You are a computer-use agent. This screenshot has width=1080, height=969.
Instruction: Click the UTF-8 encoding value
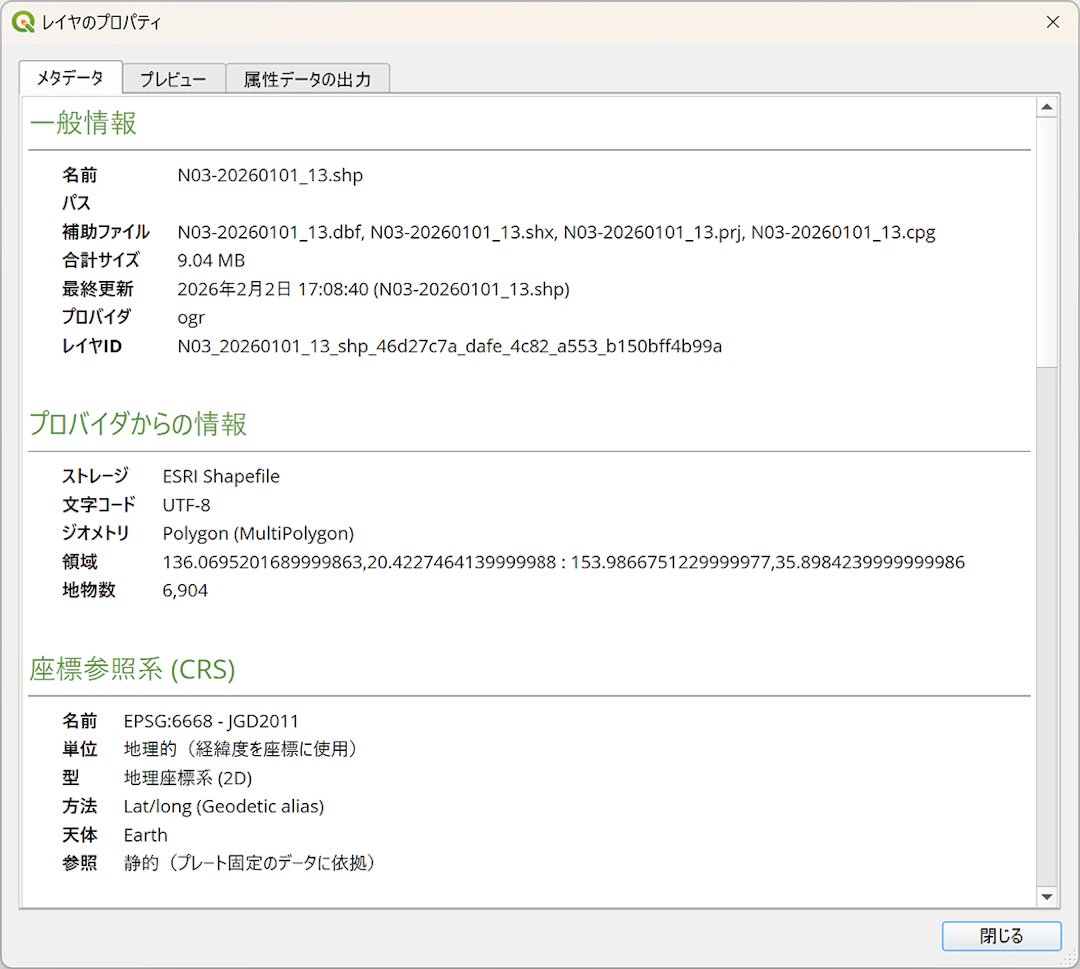(x=187, y=505)
